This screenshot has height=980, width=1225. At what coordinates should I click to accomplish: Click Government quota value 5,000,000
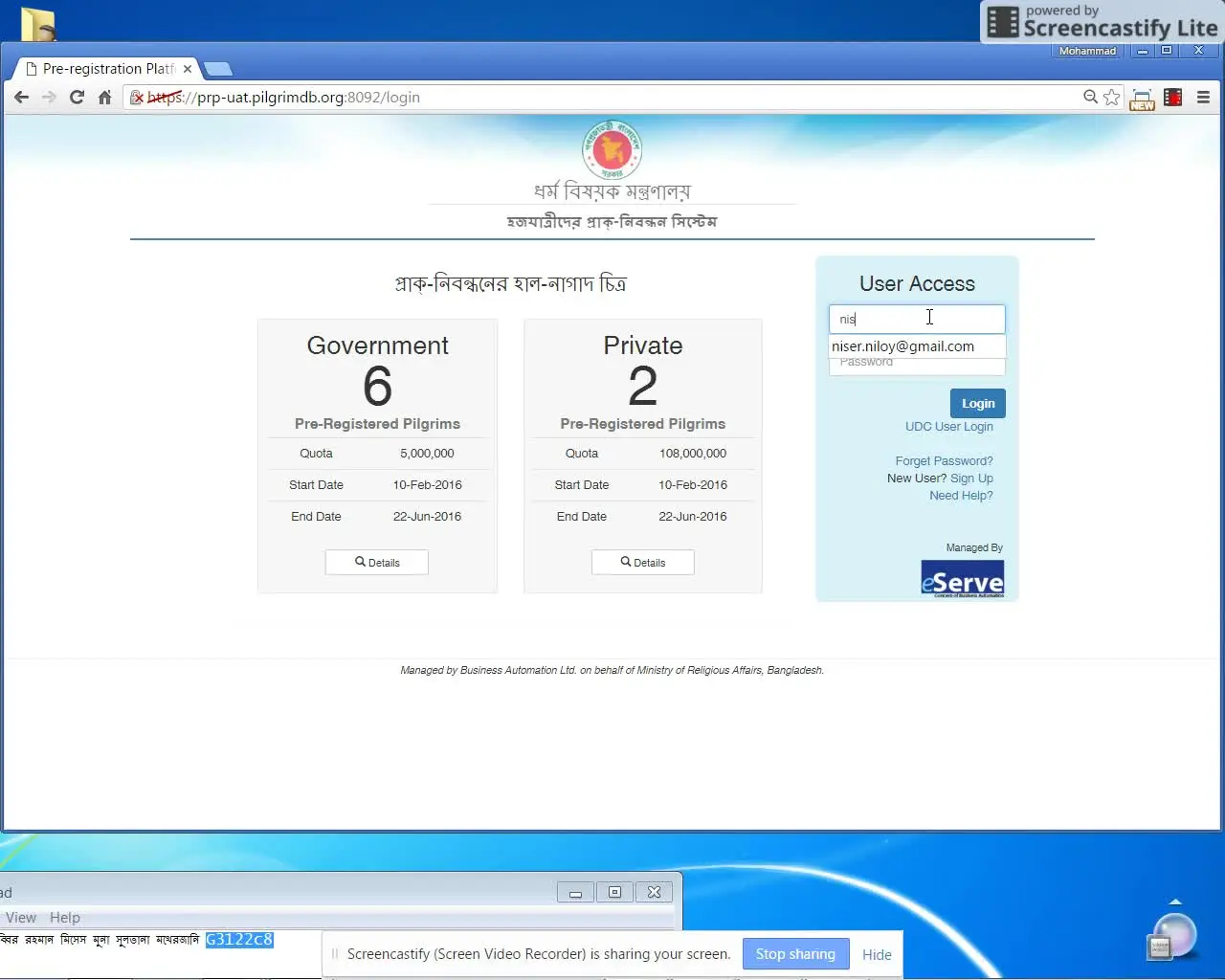[x=427, y=454]
